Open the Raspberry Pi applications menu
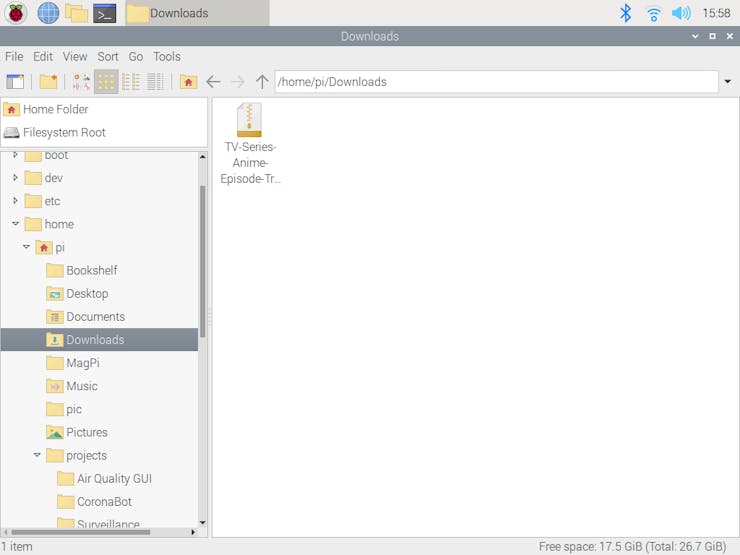The width and height of the screenshot is (740, 555). coord(16,13)
